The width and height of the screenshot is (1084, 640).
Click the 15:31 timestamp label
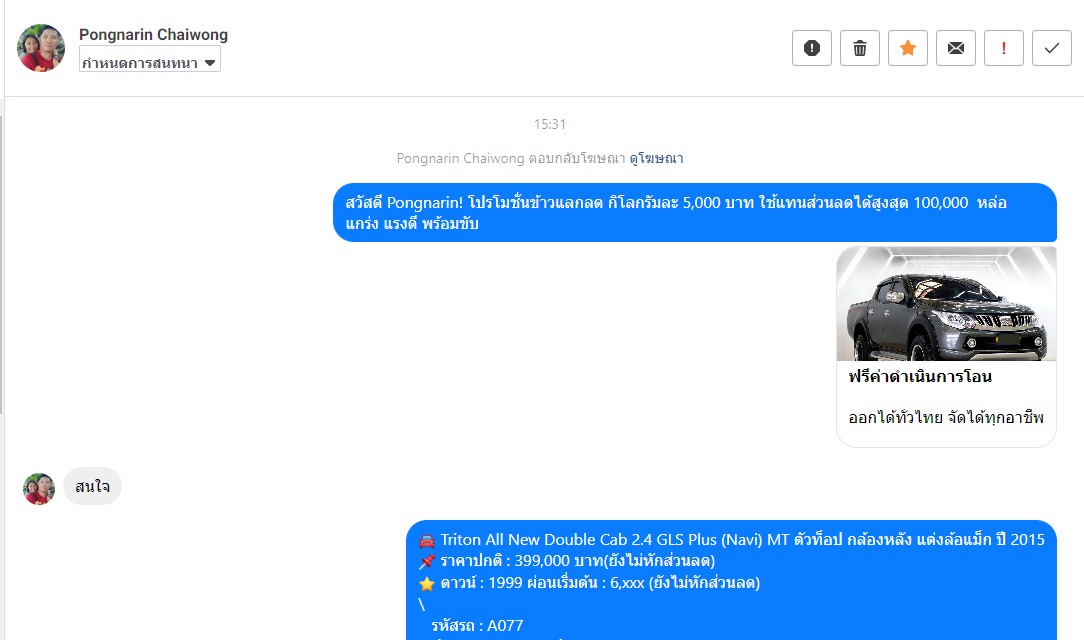(x=550, y=124)
